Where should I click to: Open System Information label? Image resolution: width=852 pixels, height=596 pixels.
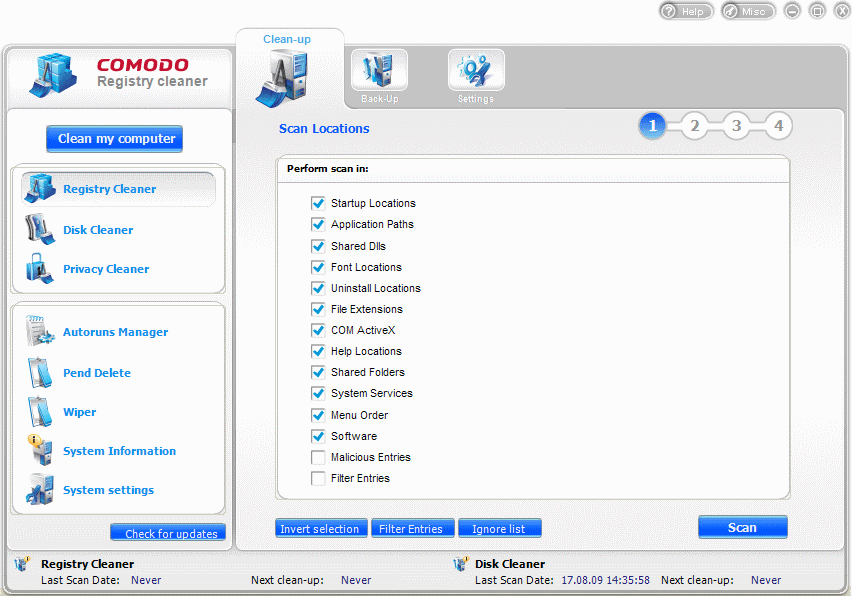coord(119,451)
